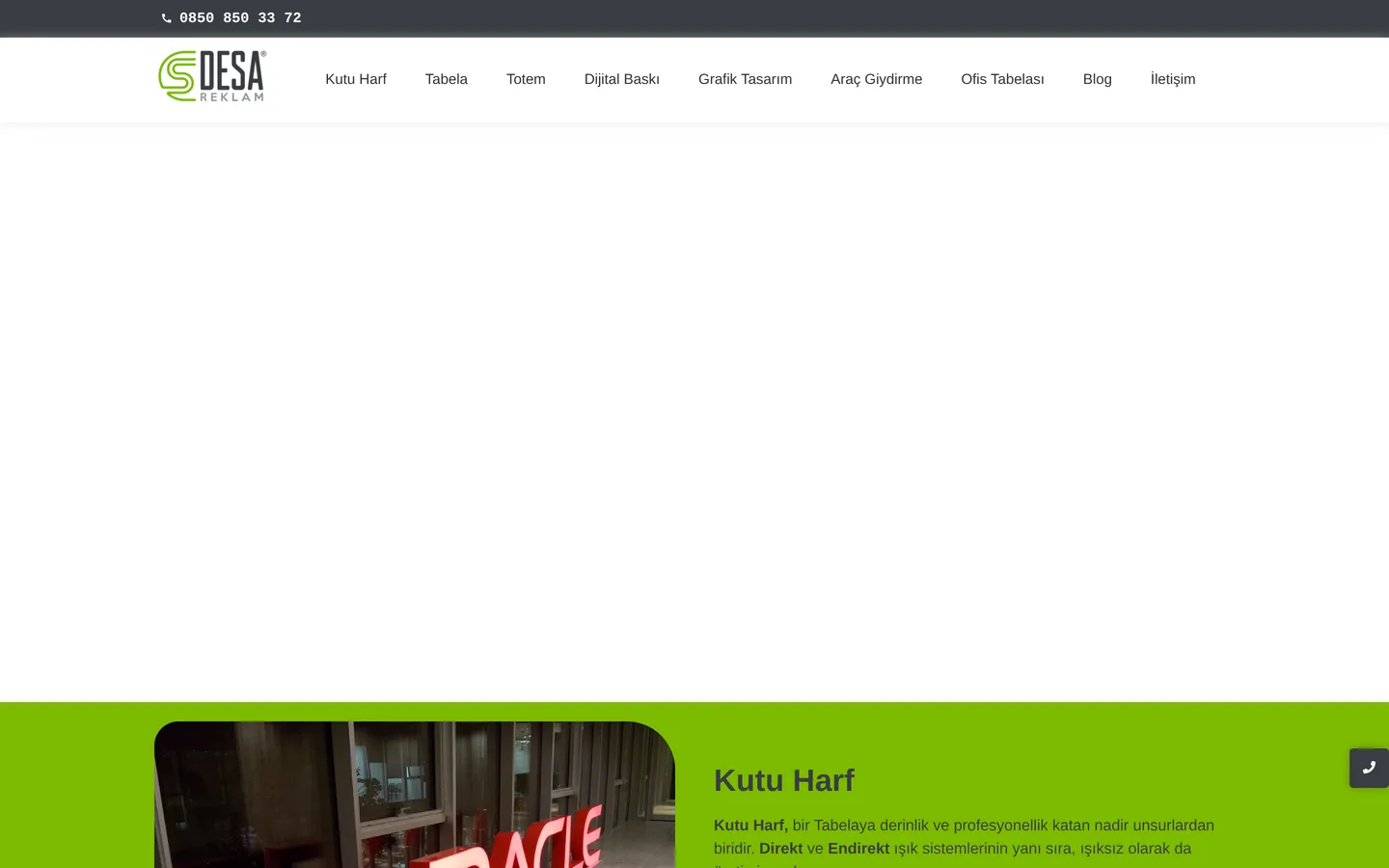Open the floating phone call button
The height and width of the screenshot is (868, 1389).
[1369, 768]
